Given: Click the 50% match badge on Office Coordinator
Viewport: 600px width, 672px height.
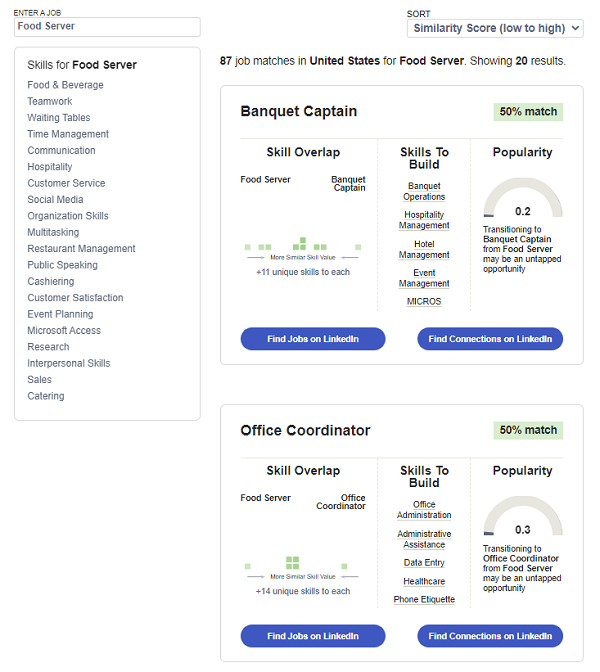Looking at the screenshot, I should 528,430.
